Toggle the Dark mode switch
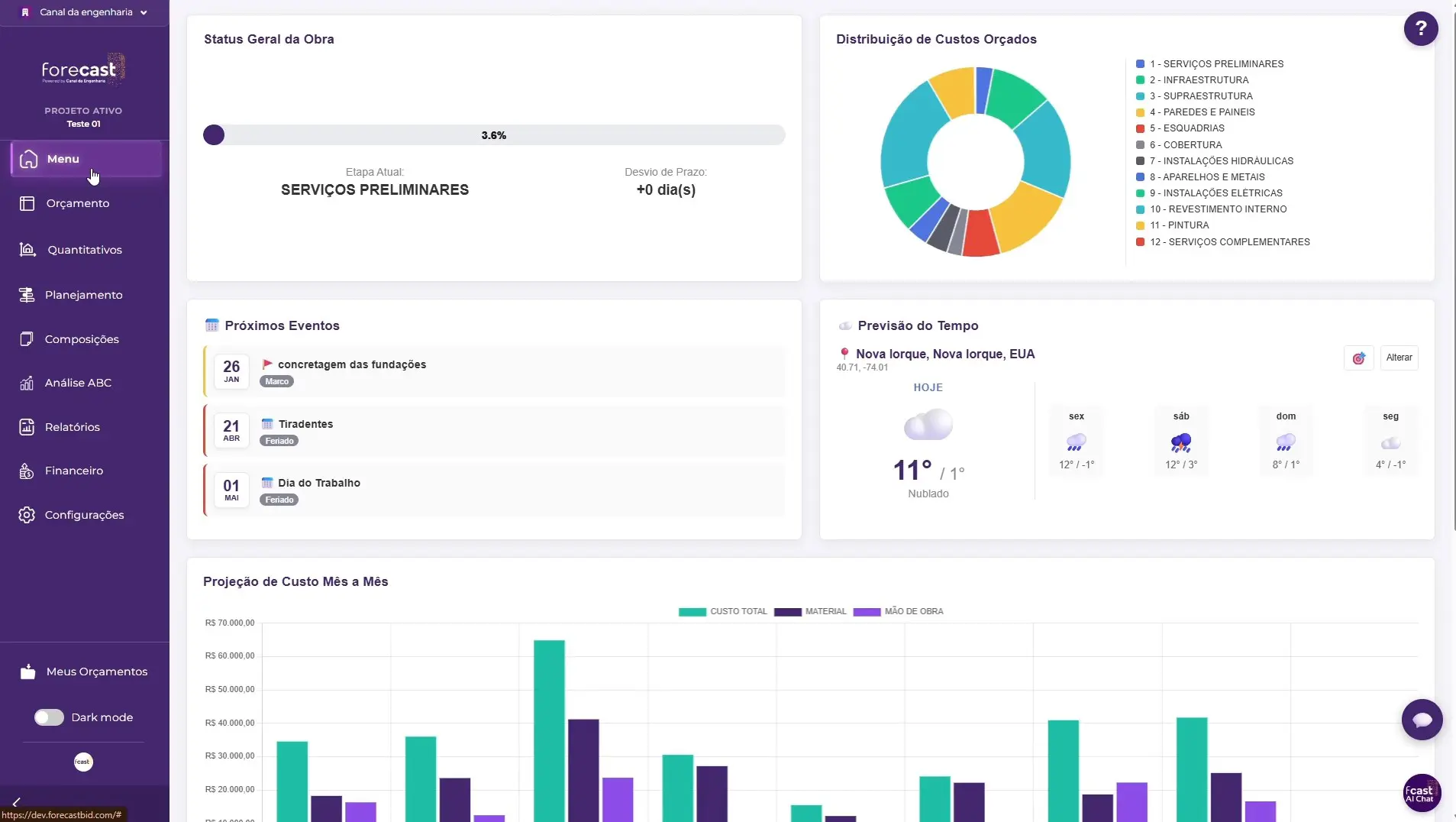 (x=49, y=717)
